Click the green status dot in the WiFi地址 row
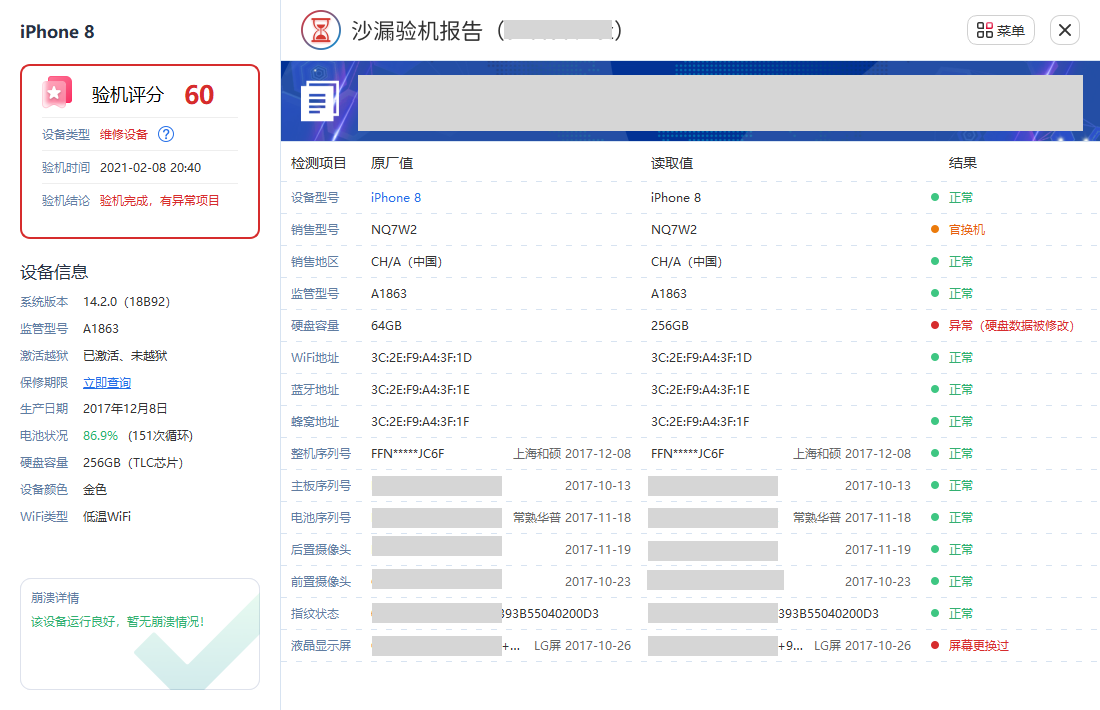The height and width of the screenshot is (710, 1100). [x=934, y=358]
